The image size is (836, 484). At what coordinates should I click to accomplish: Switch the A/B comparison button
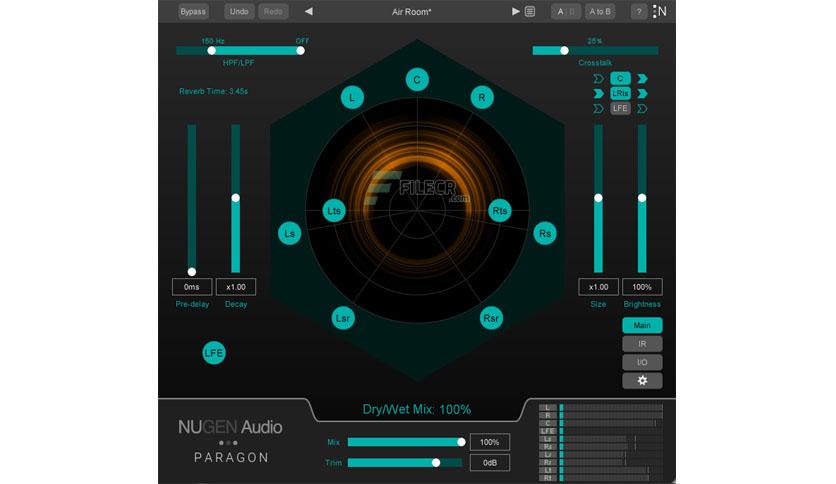point(566,11)
